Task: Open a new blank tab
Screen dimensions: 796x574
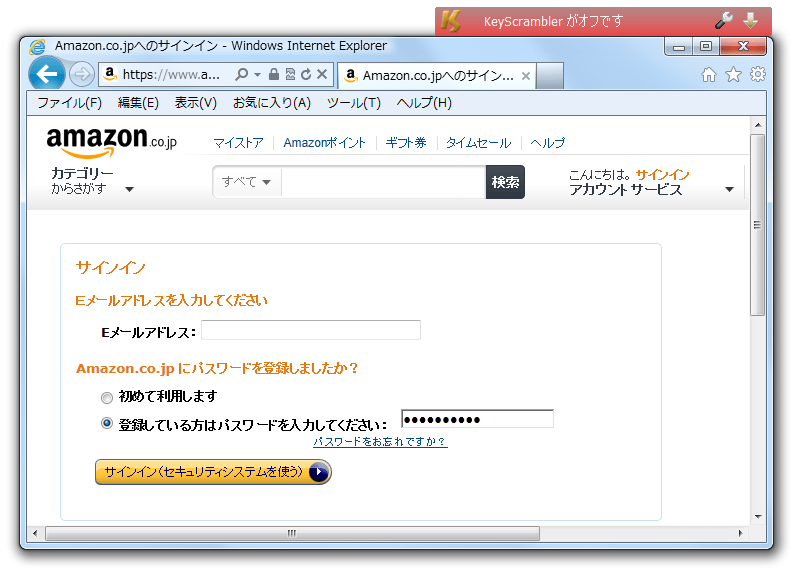Action: [x=550, y=76]
